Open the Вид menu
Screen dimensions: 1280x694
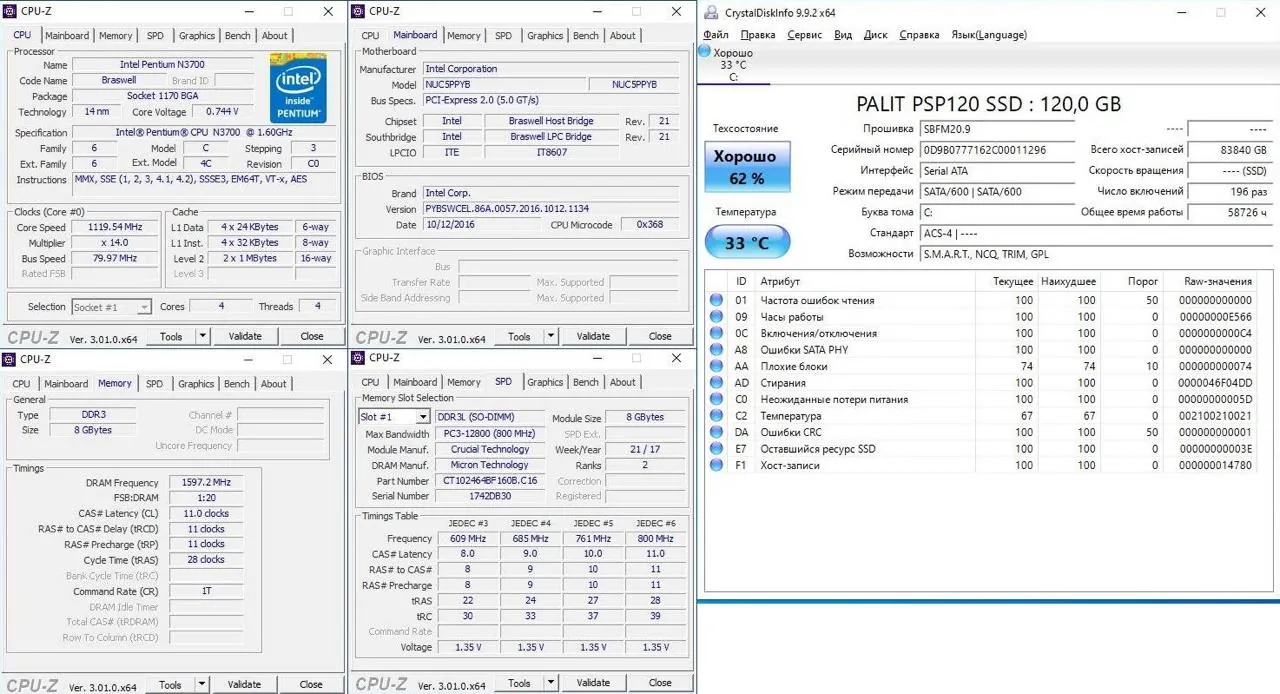pyautogui.click(x=843, y=35)
